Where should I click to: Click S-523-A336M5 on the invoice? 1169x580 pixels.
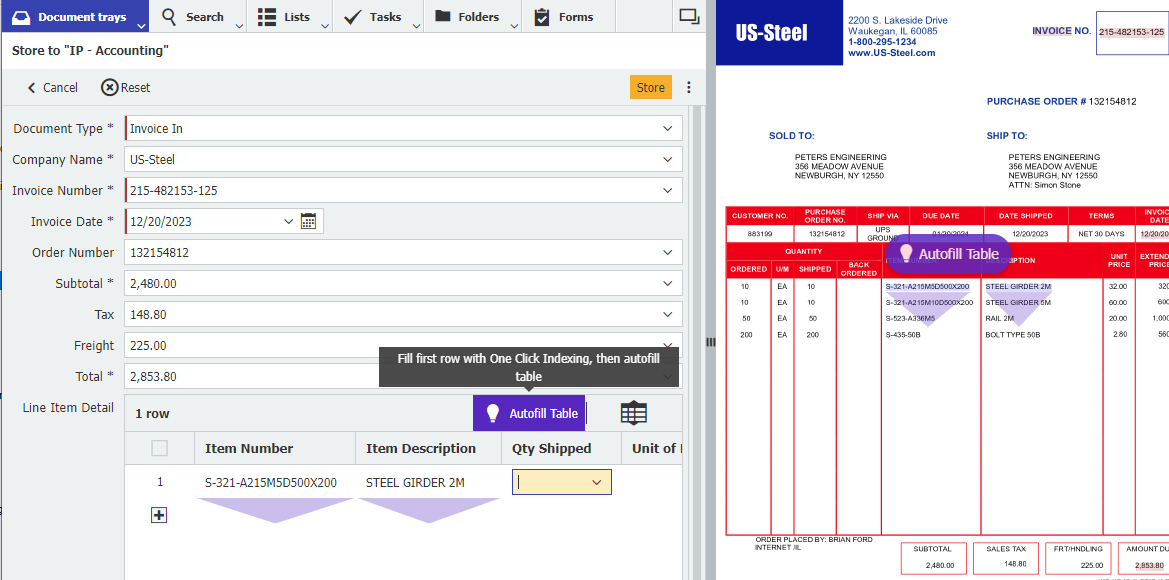pos(910,318)
